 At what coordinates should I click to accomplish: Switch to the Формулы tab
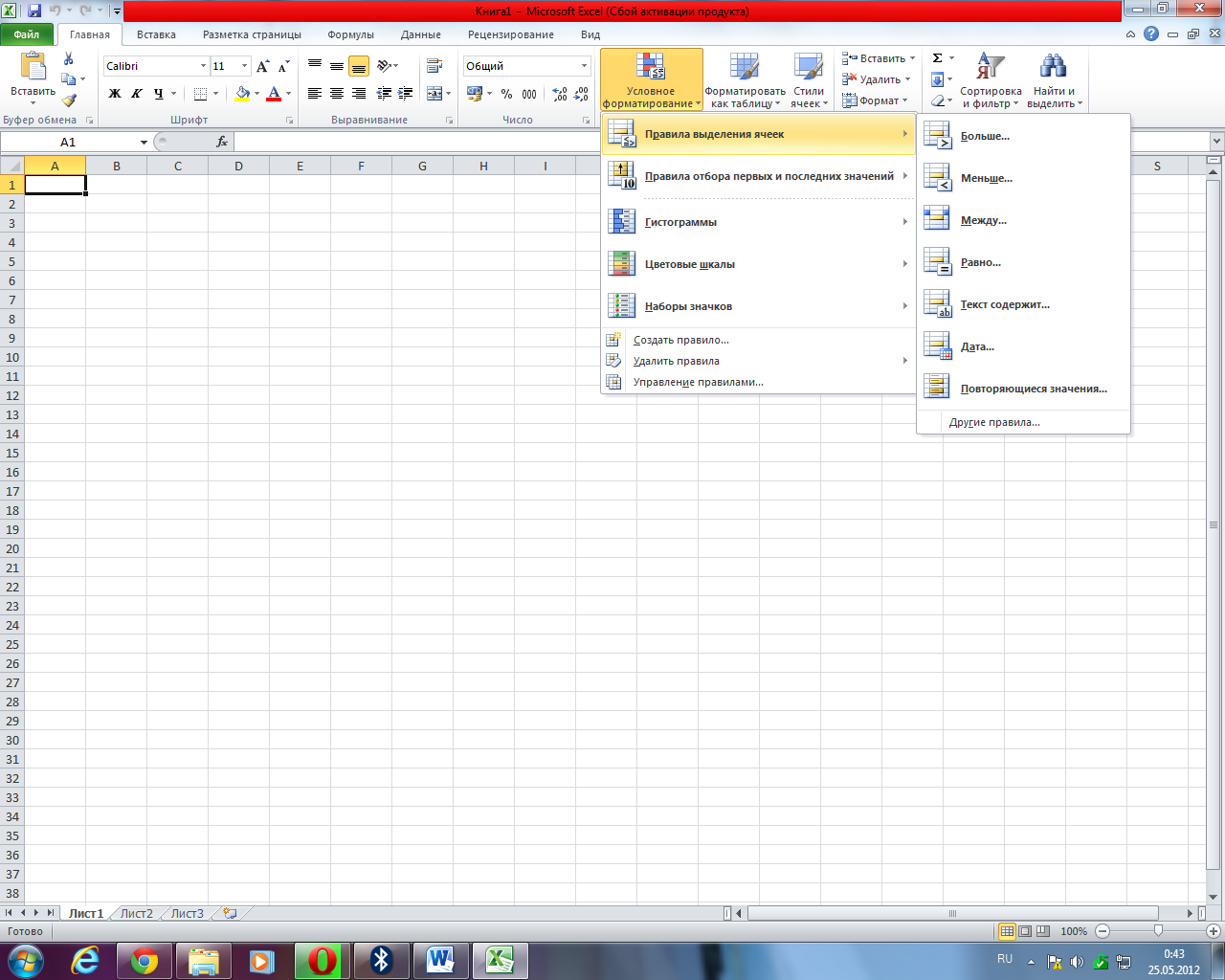[350, 34]
